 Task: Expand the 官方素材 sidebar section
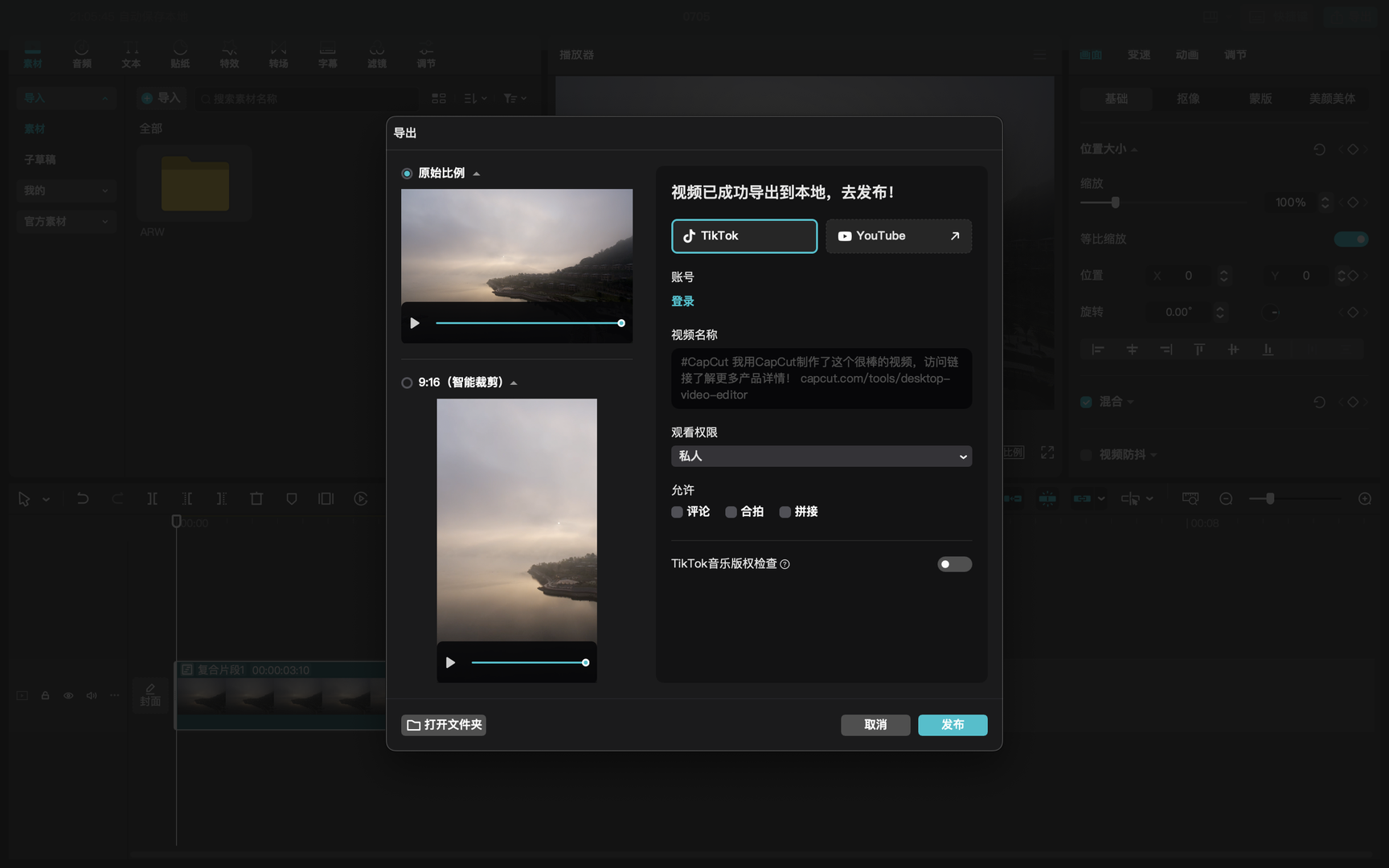[x=66, y=222]
